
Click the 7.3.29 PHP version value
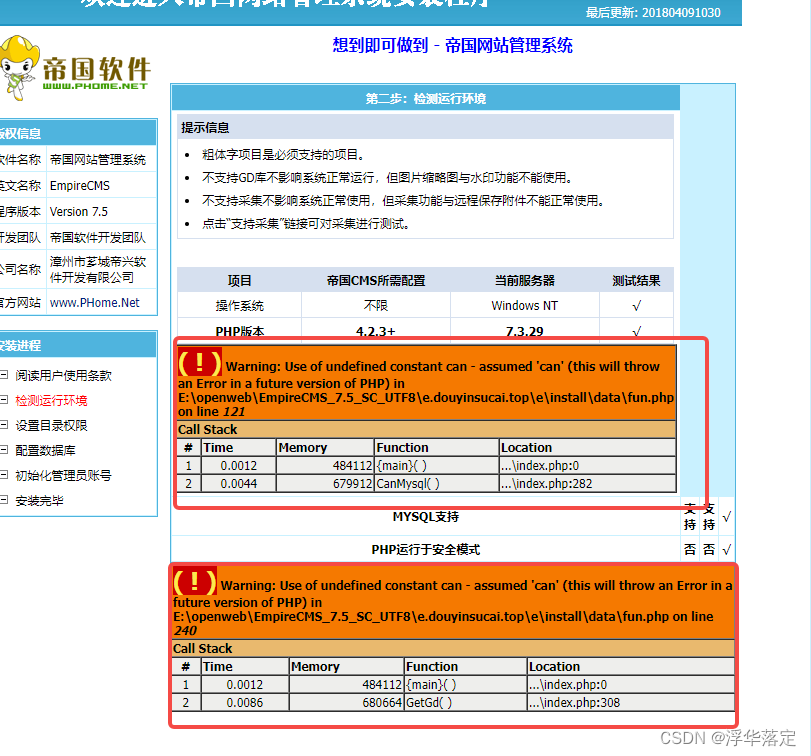[524, 331]
